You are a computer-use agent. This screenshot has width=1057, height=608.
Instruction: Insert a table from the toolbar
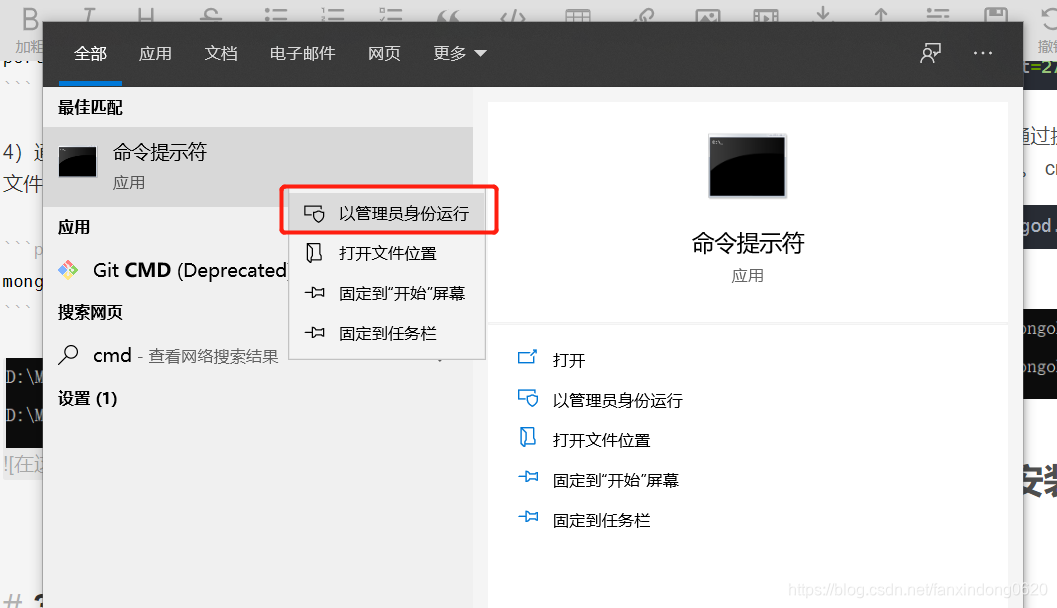pos(578,14)
